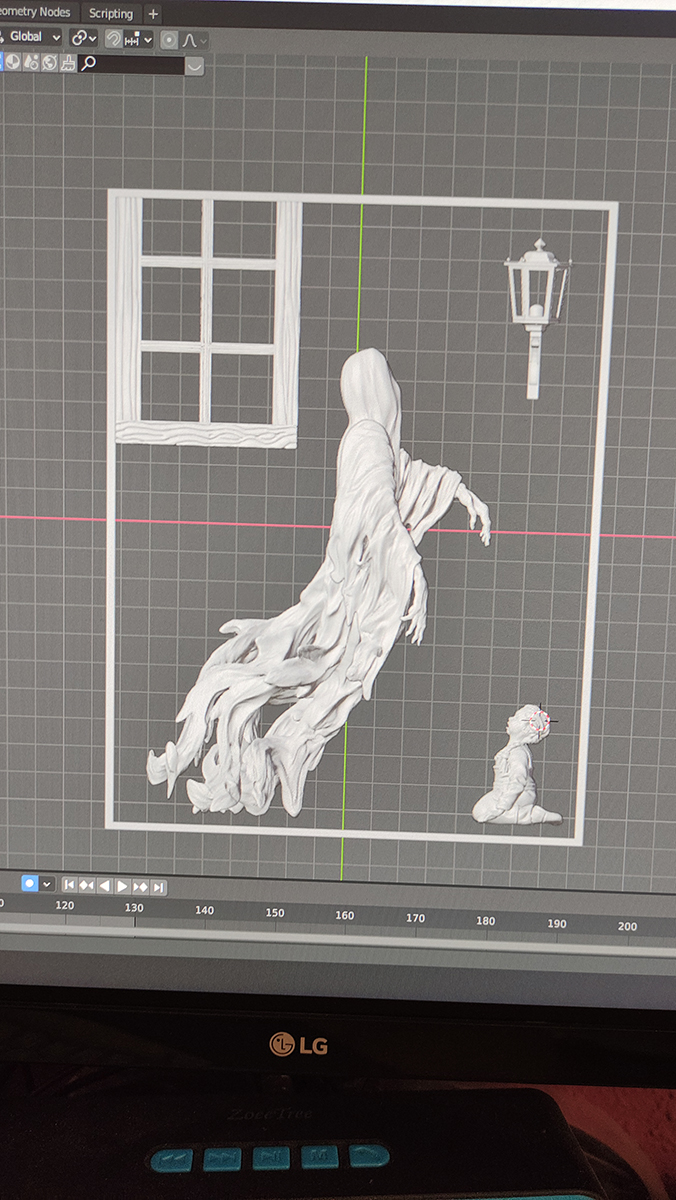This screenshot has width=676, height=1200.
Task: Jump to the start frame of the timeline
Action: click(69, 885)
